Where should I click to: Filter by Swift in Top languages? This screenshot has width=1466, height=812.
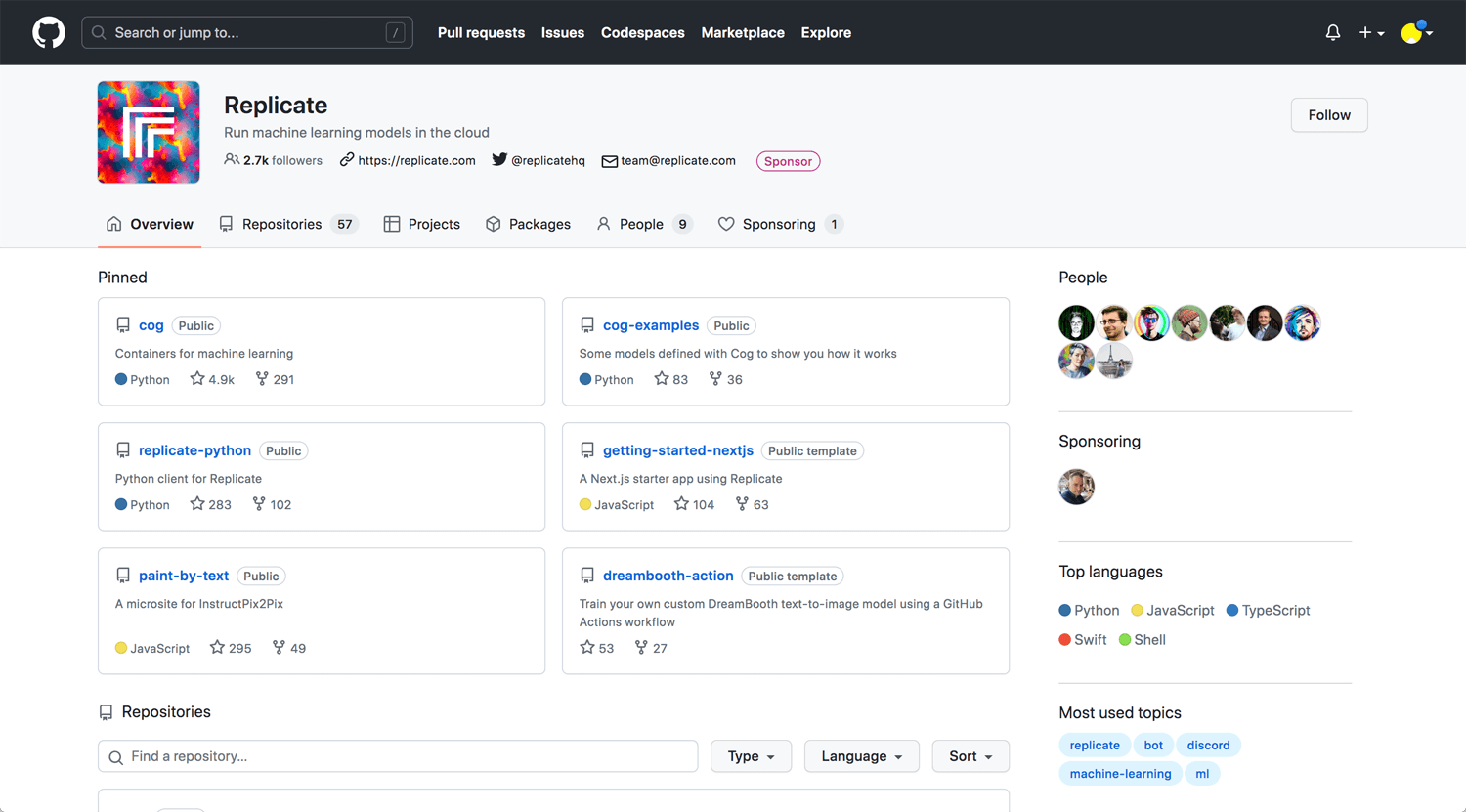[x=1083, y=639]
